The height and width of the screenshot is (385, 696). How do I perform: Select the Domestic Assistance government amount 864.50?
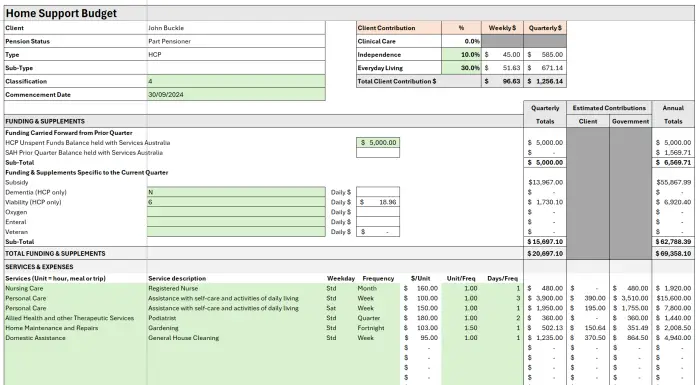point(630,337)
